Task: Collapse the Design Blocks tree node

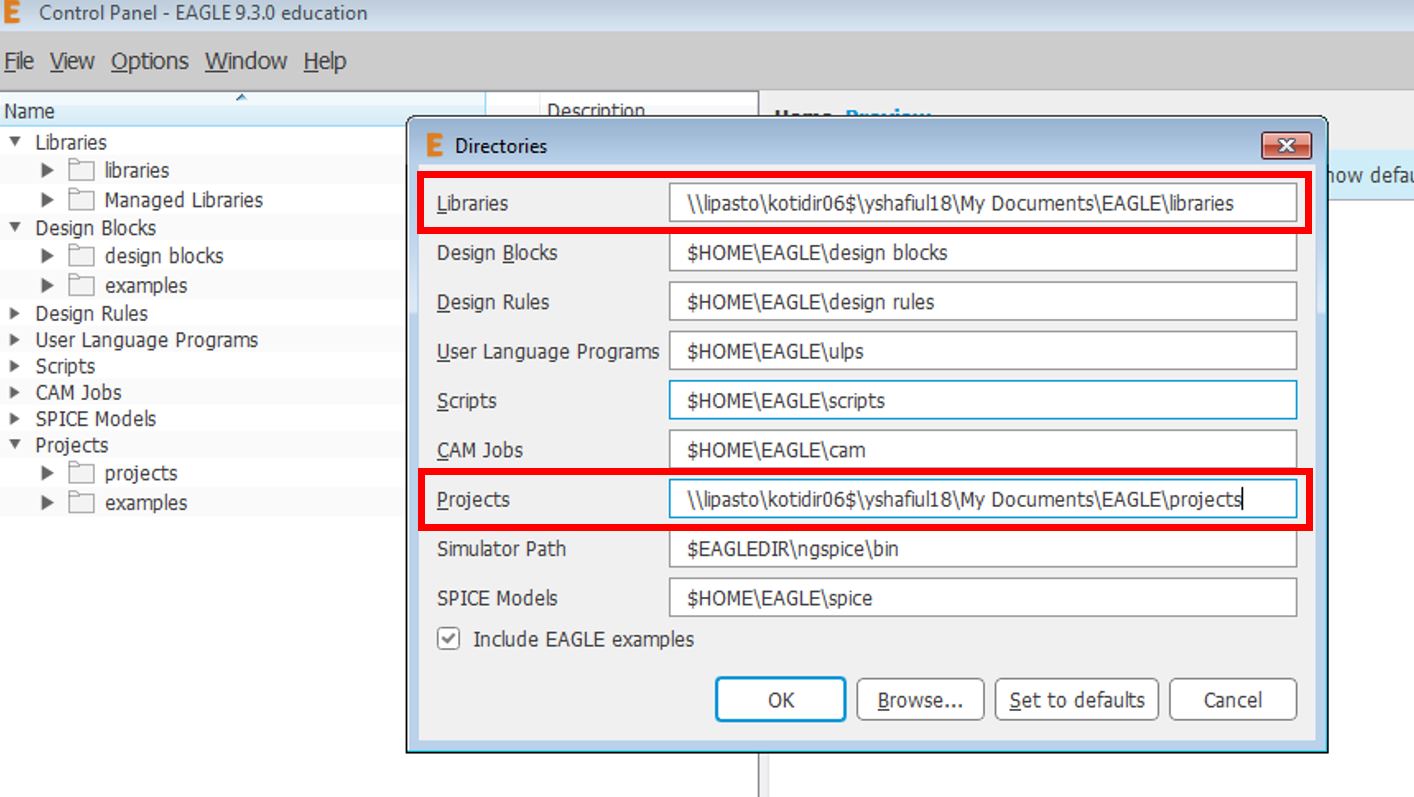Action: [x=15, y=227]
